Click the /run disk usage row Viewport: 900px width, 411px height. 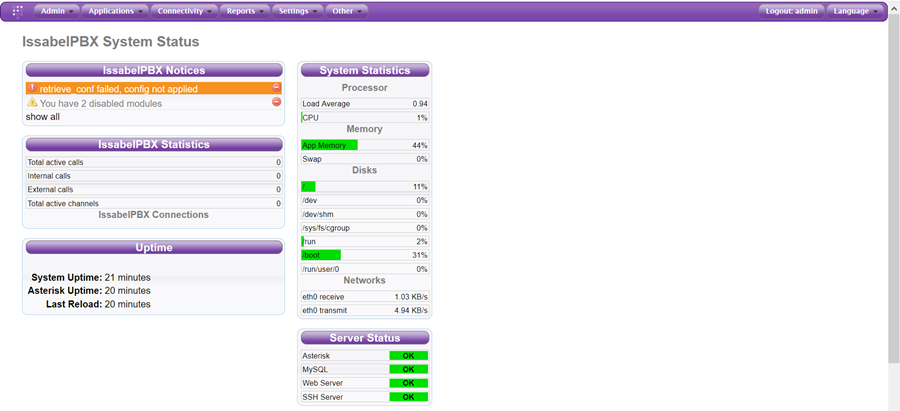click(365, 242)
